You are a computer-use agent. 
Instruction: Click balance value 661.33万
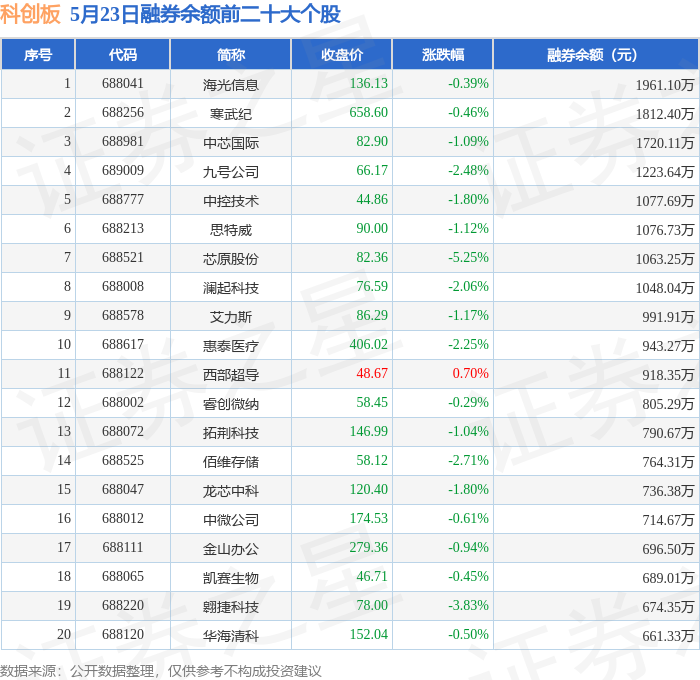coord(668,636)
